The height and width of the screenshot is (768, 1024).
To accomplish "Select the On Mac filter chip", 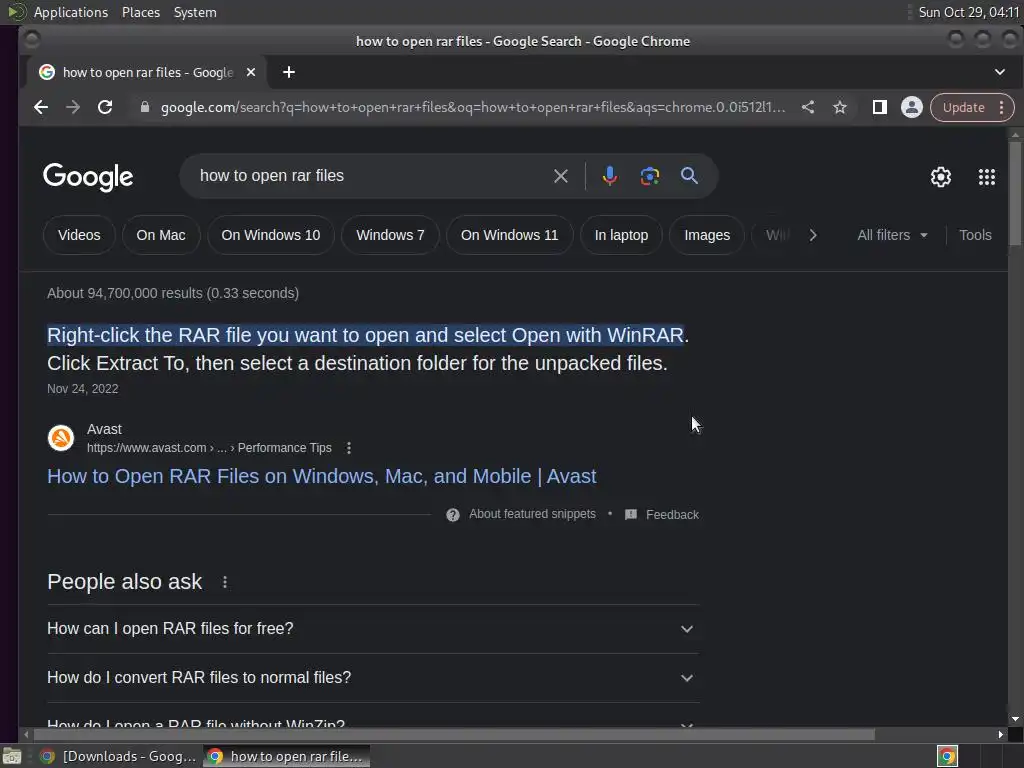I will [161, 235].
